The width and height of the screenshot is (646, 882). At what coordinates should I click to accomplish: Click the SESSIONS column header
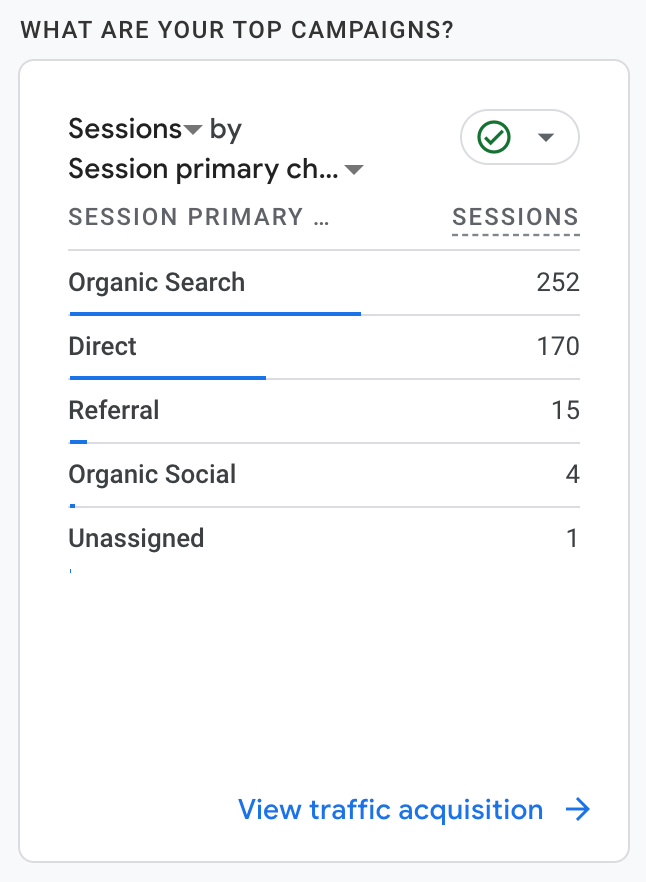[515, 217]
